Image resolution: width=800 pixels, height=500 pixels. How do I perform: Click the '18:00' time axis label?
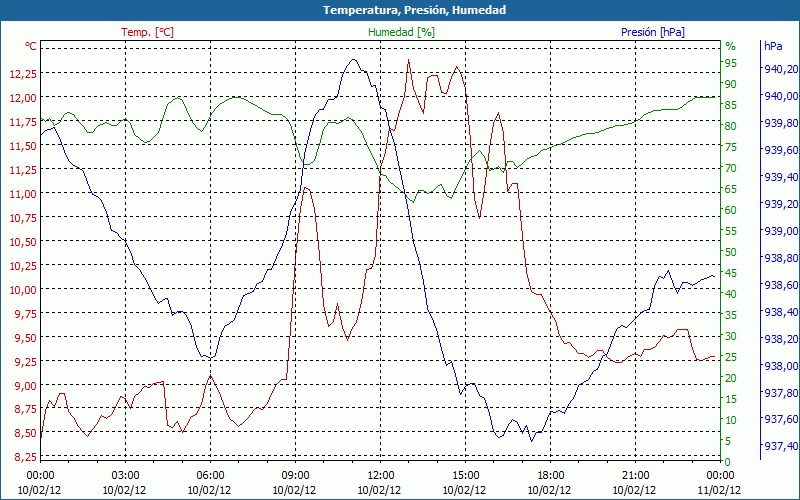tap(551, 476)
